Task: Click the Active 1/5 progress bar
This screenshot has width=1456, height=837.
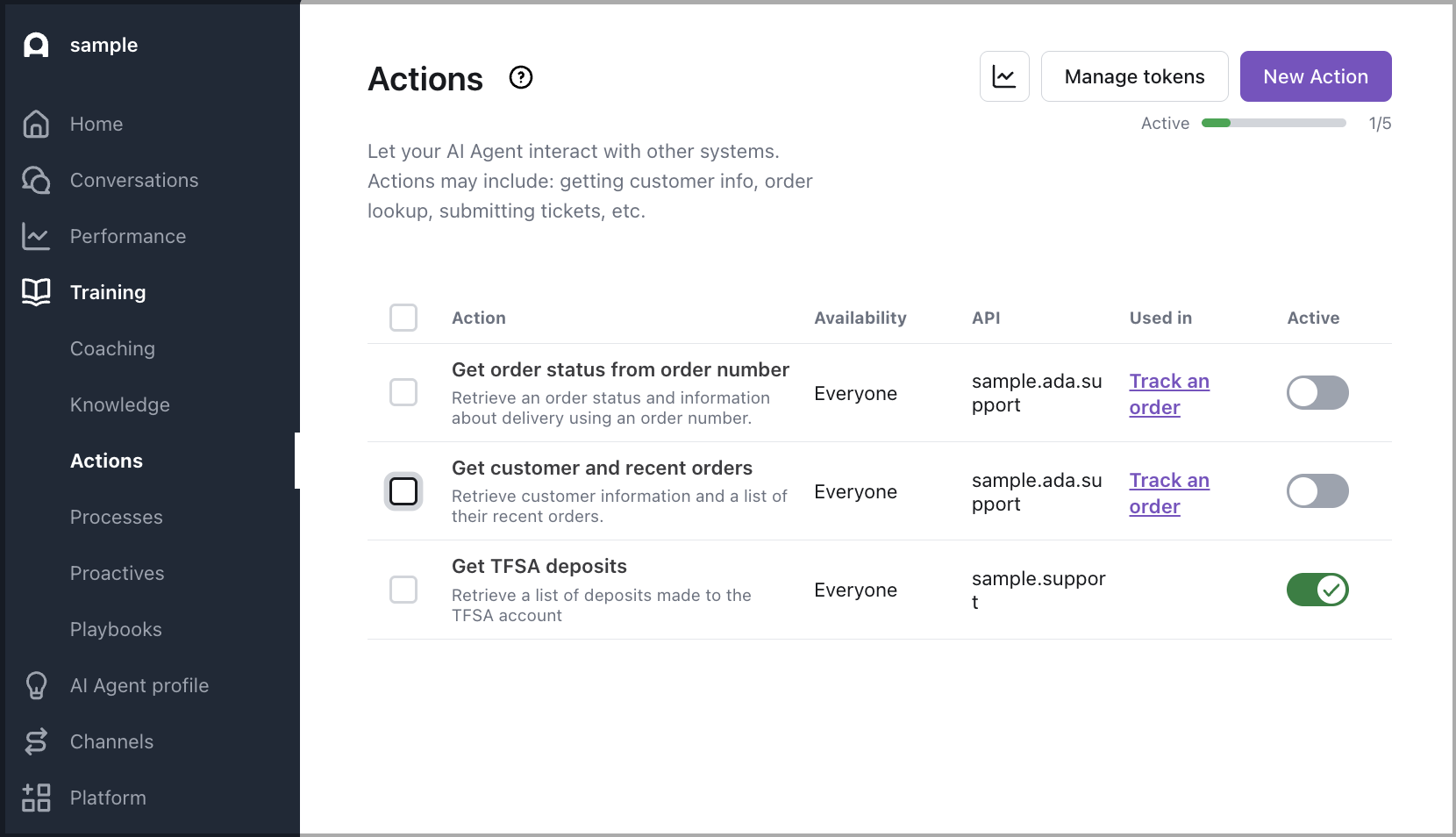Action: tap(1274, 123)
